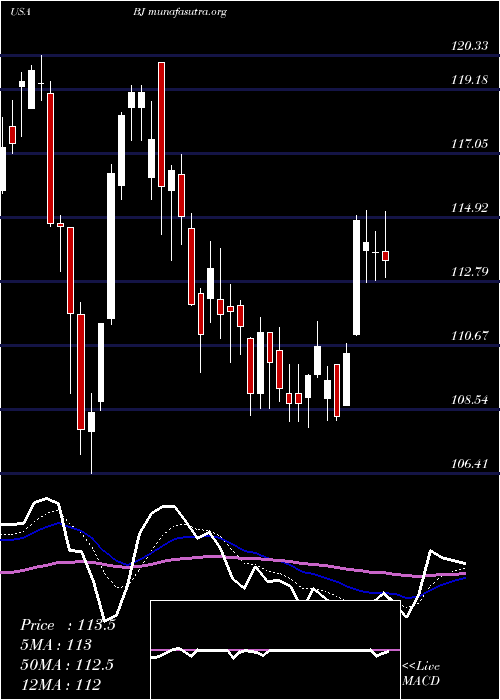Click the Price : 113.5 readout

(68, 625)
